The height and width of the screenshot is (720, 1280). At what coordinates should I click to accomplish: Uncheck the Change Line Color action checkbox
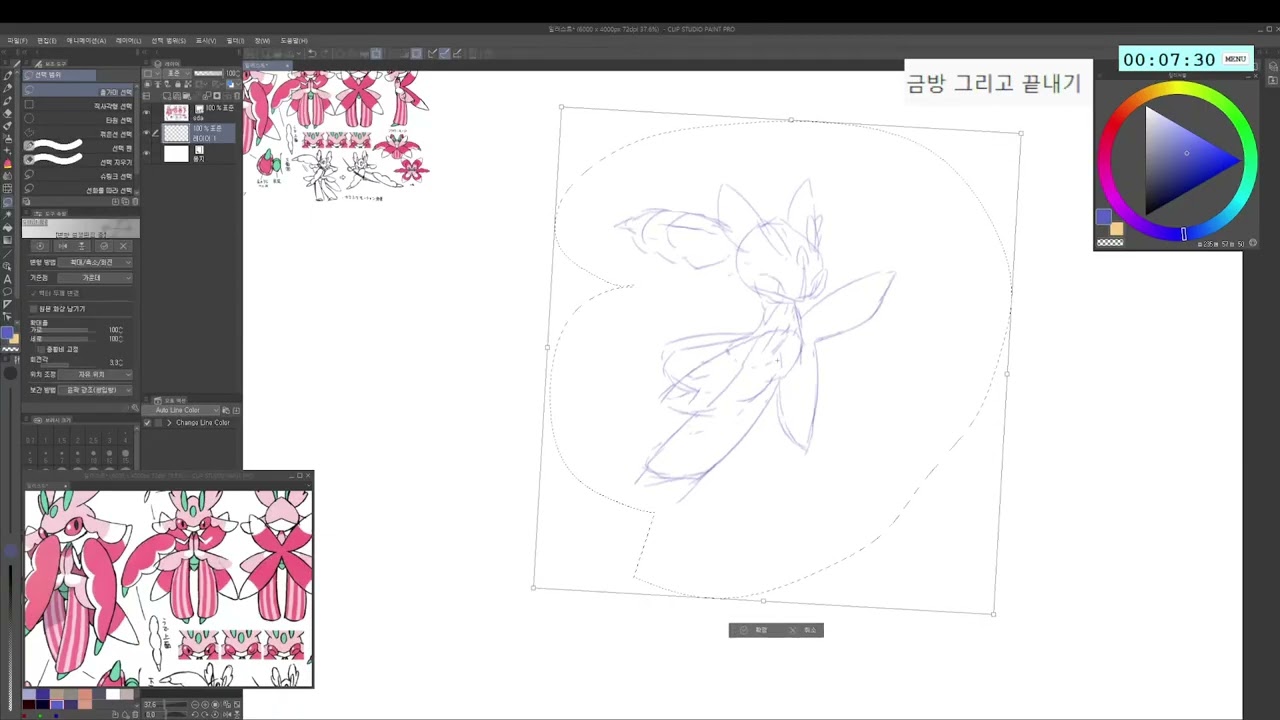coord(148,423)
